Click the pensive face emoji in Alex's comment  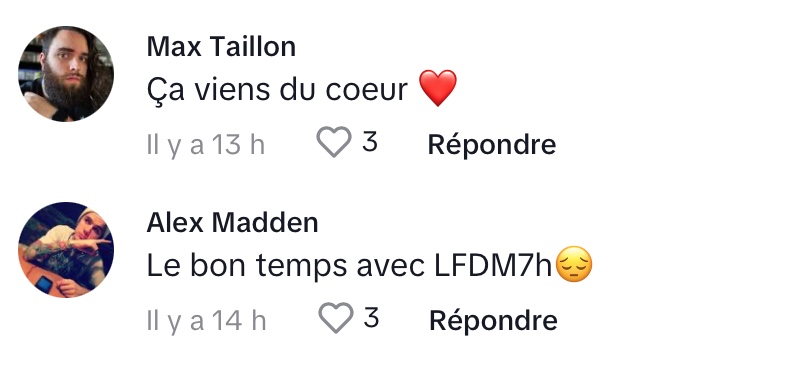tap(574, 264)
